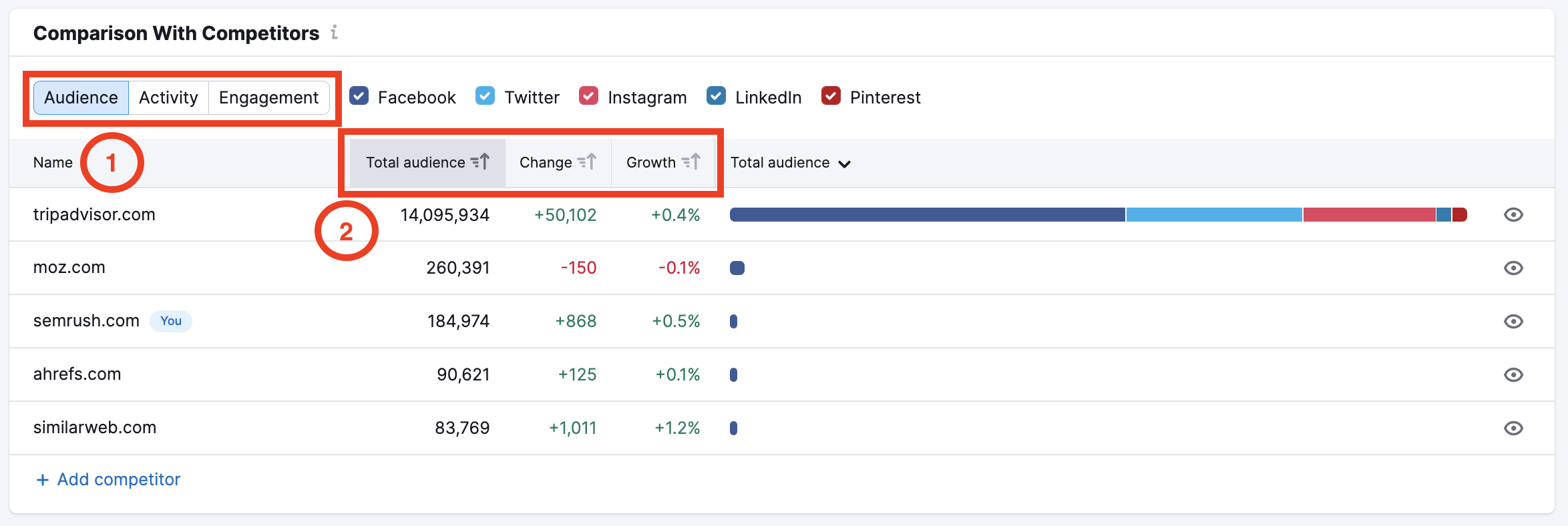
Task: Click the semrush.com name cell
Action: [x=86, y=320]
